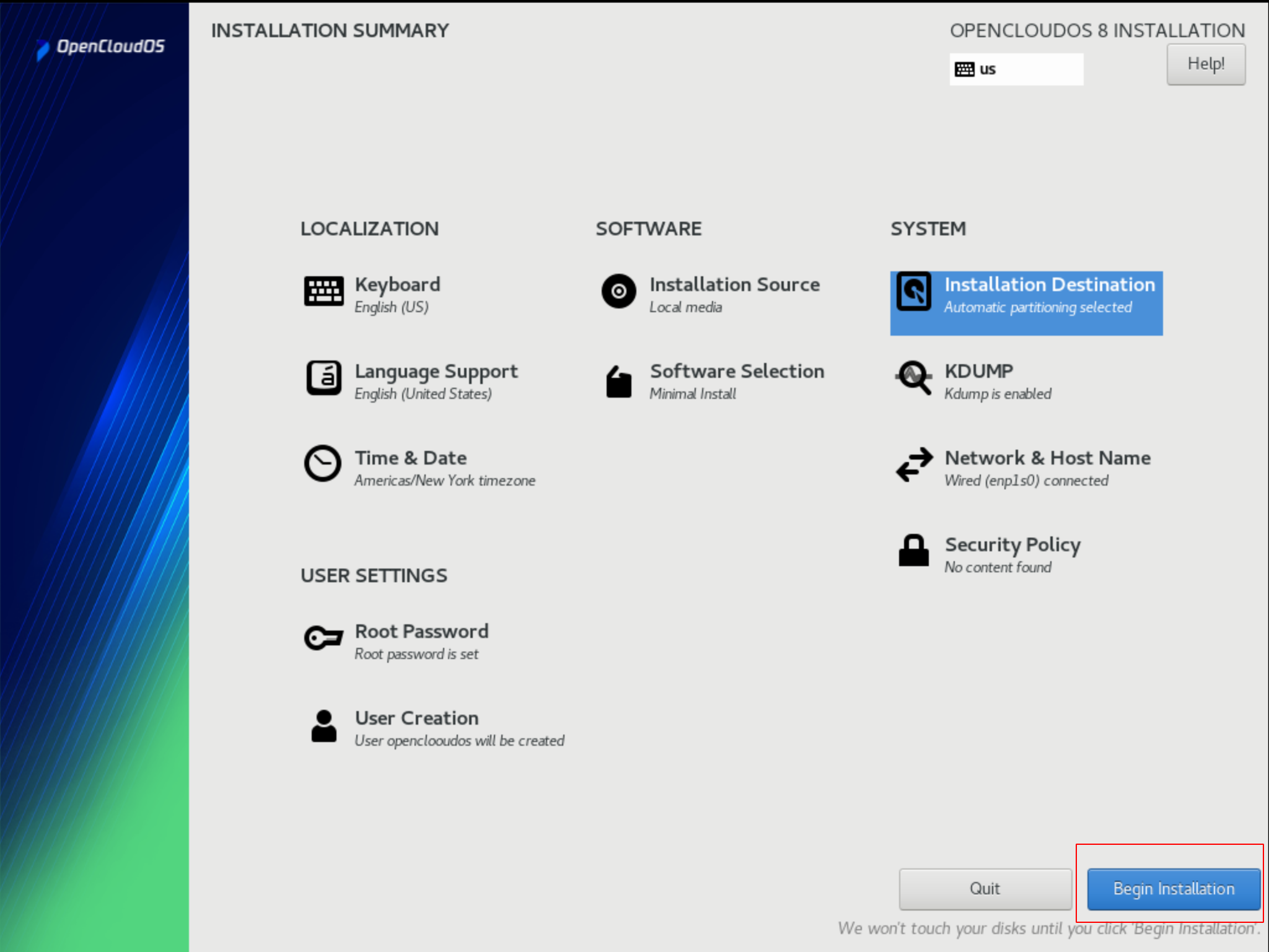Click 'English (US)' keyboard status text
This screenshot has width=1269, height=952.
[392, 307]
